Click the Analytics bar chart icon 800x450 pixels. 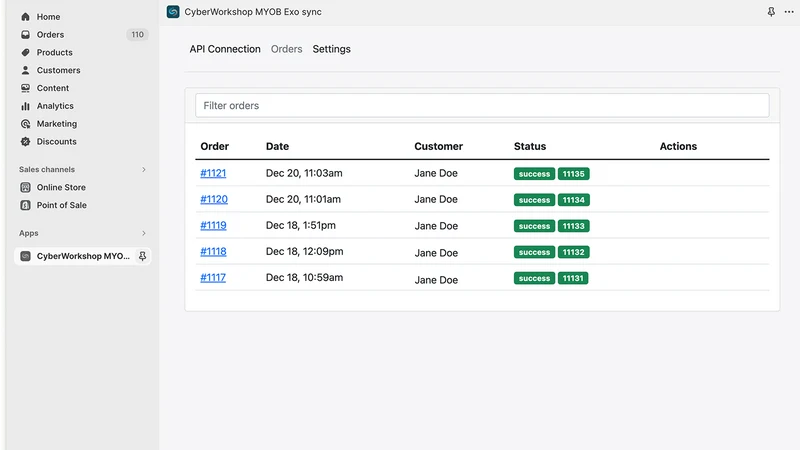(25, 106)
